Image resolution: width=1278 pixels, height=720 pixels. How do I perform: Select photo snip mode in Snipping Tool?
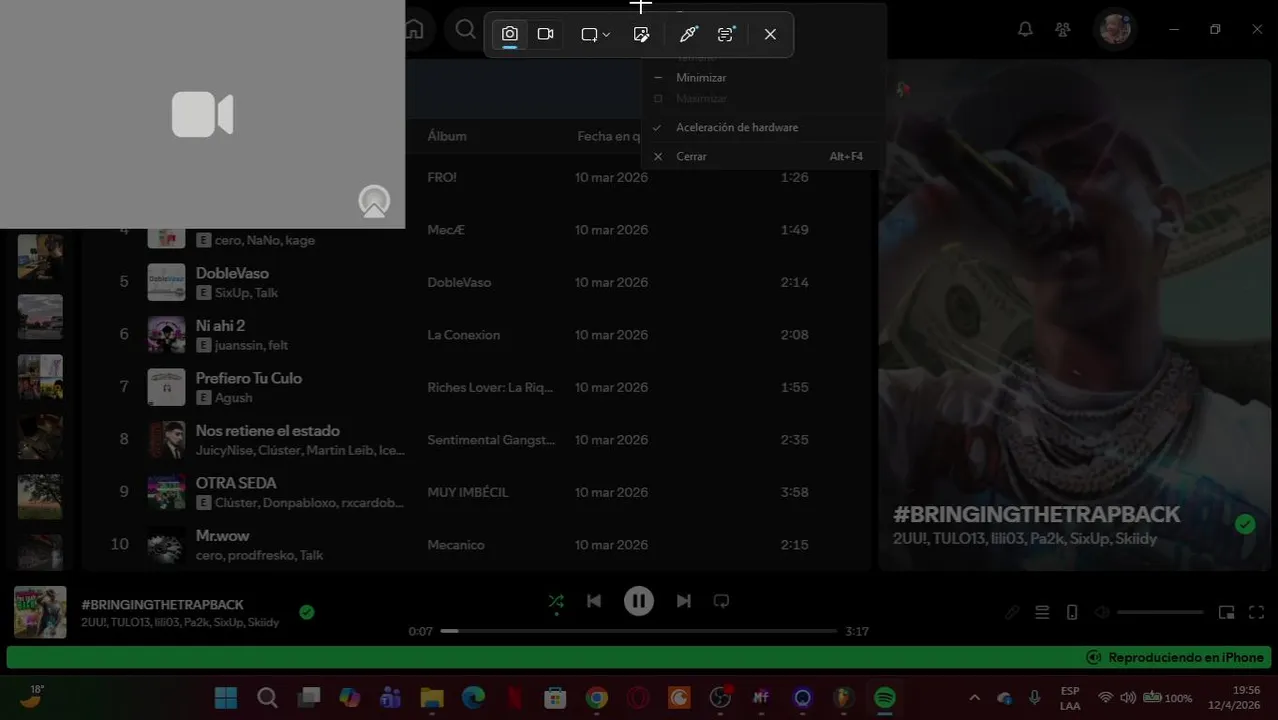click(x=510, y=34)
